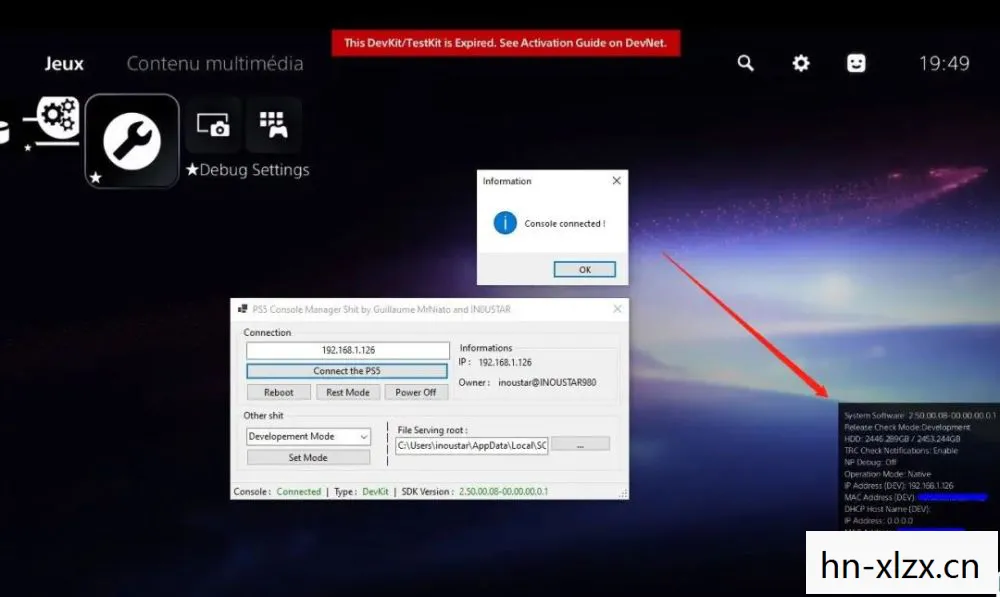Open the game library grid tile
The image size is (1000, 597).
pos(274,124)
